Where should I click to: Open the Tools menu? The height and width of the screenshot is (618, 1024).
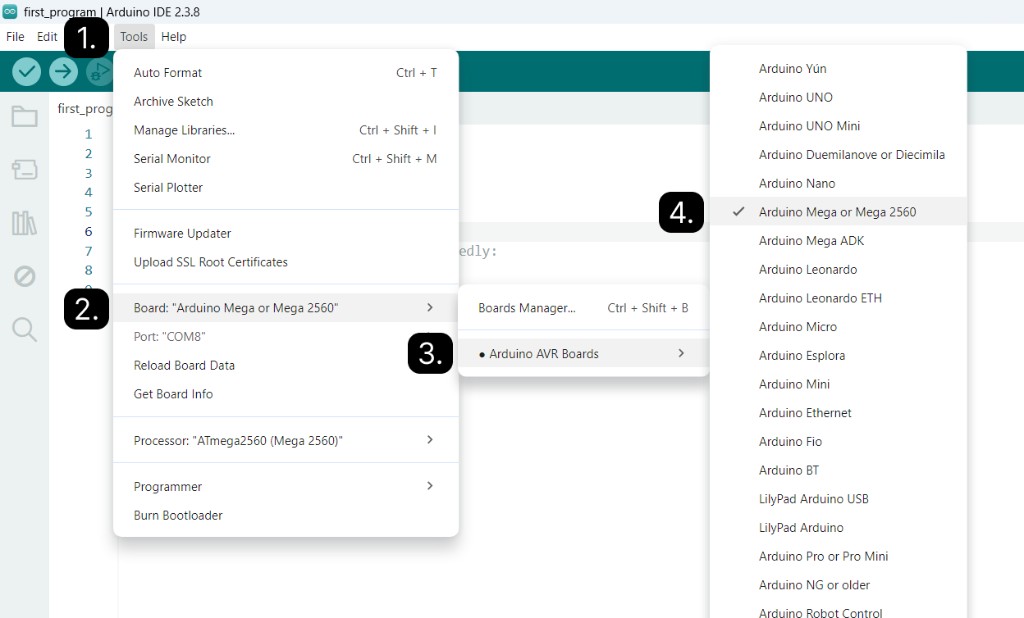[x=134, y=37]
